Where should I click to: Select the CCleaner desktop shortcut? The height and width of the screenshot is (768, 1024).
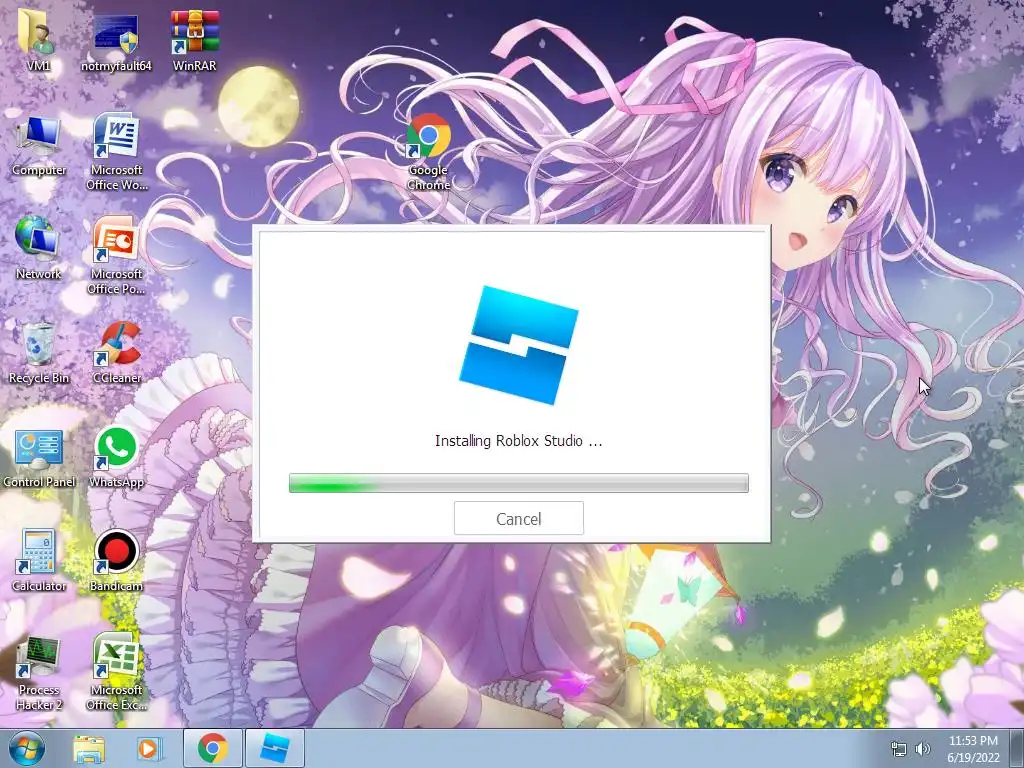(116, 353)
